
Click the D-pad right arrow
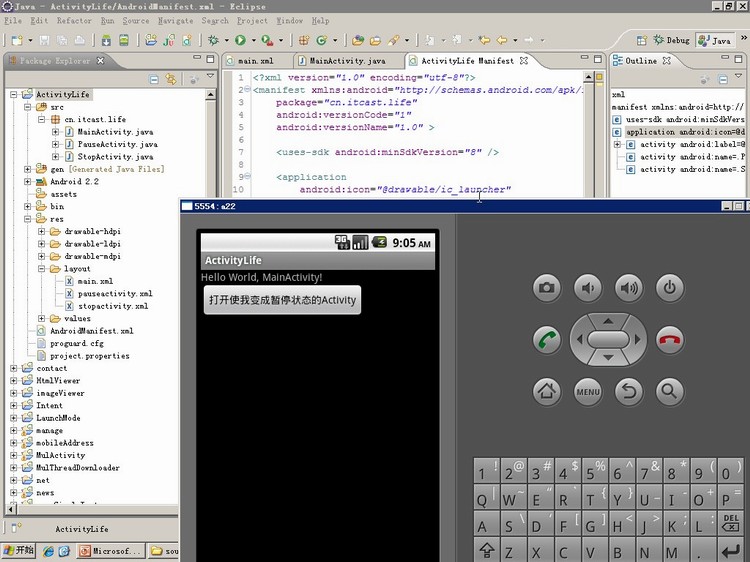(637, 340)
